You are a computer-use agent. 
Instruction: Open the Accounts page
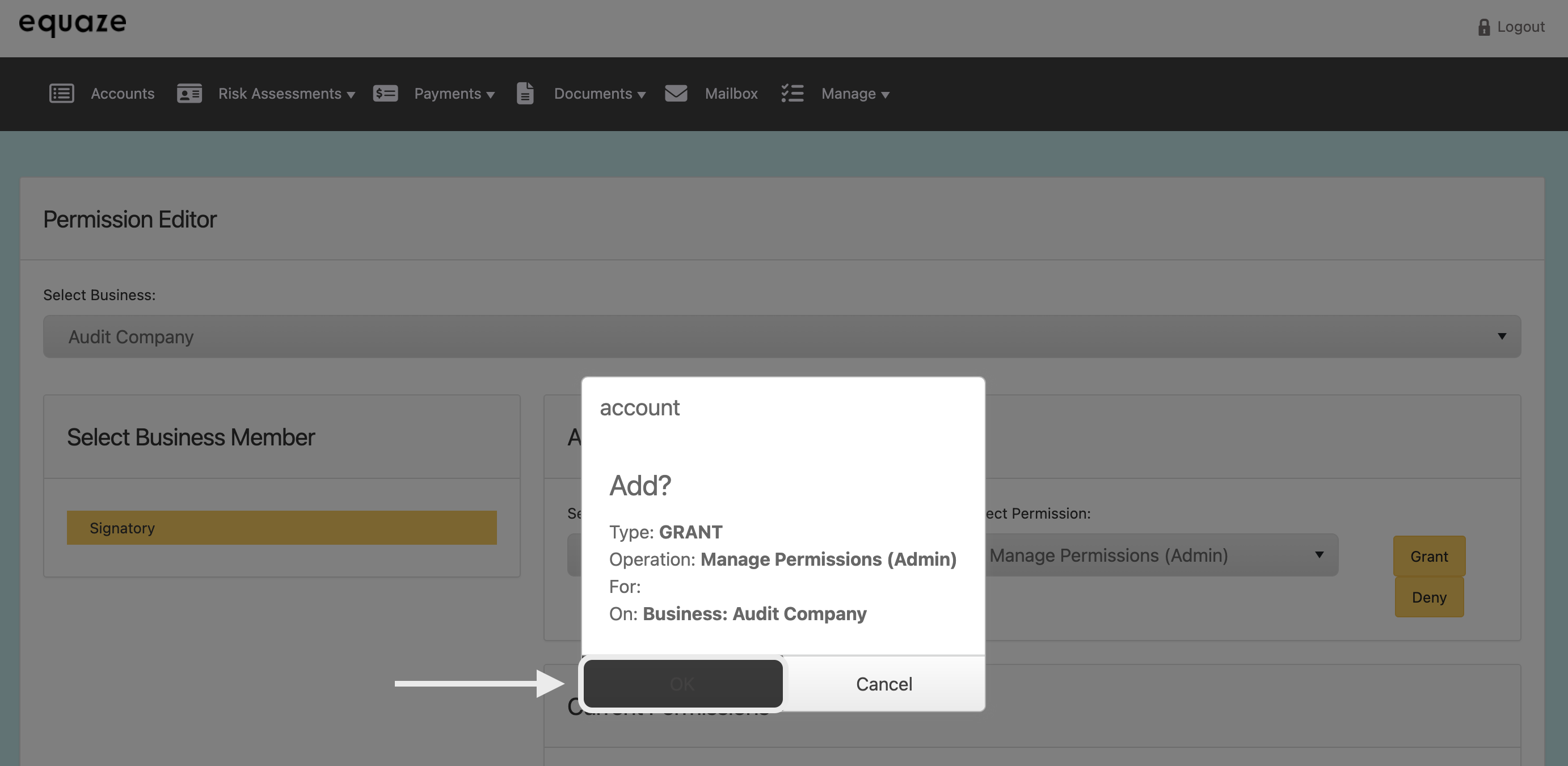point(123,94)
